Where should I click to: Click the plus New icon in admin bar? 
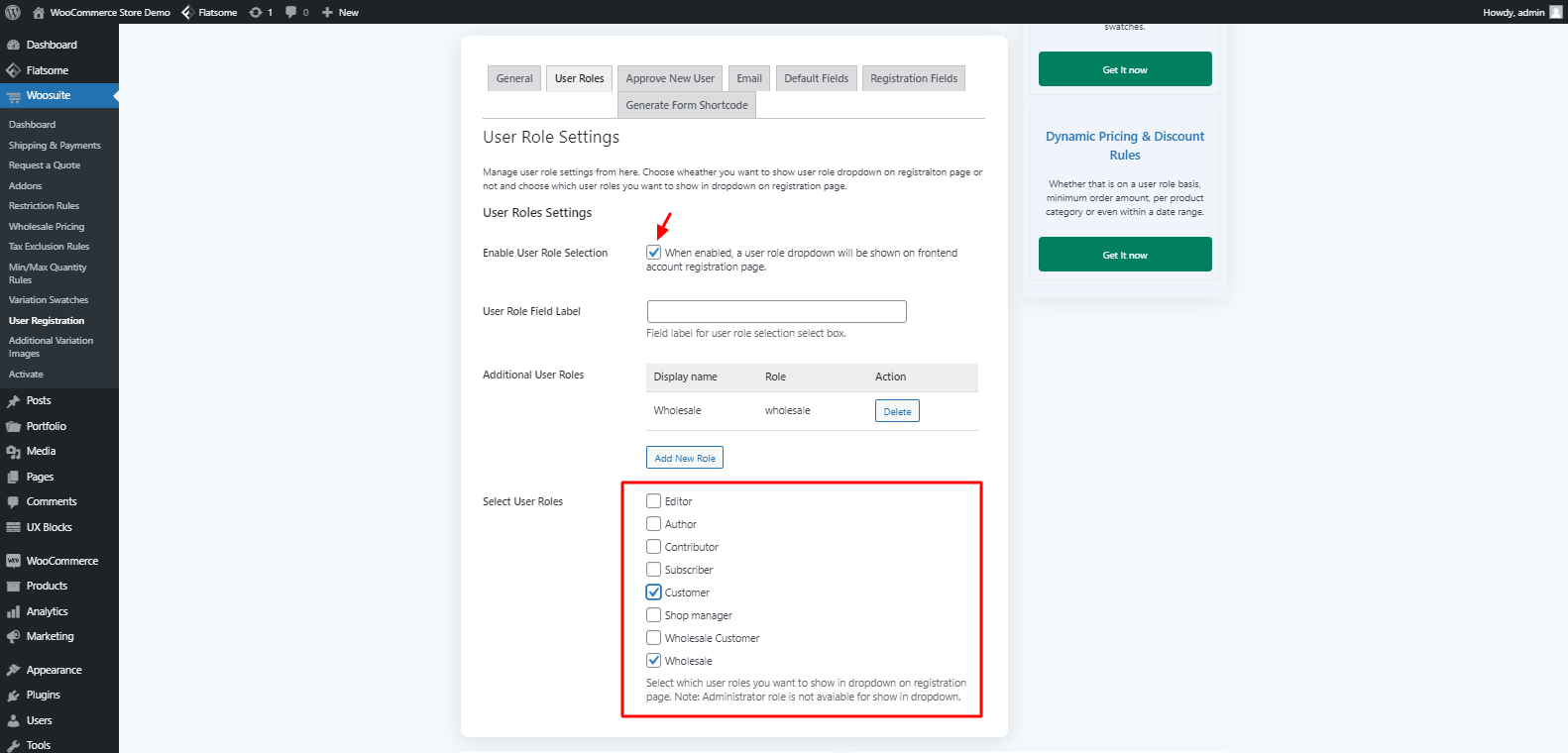point(327,12)
